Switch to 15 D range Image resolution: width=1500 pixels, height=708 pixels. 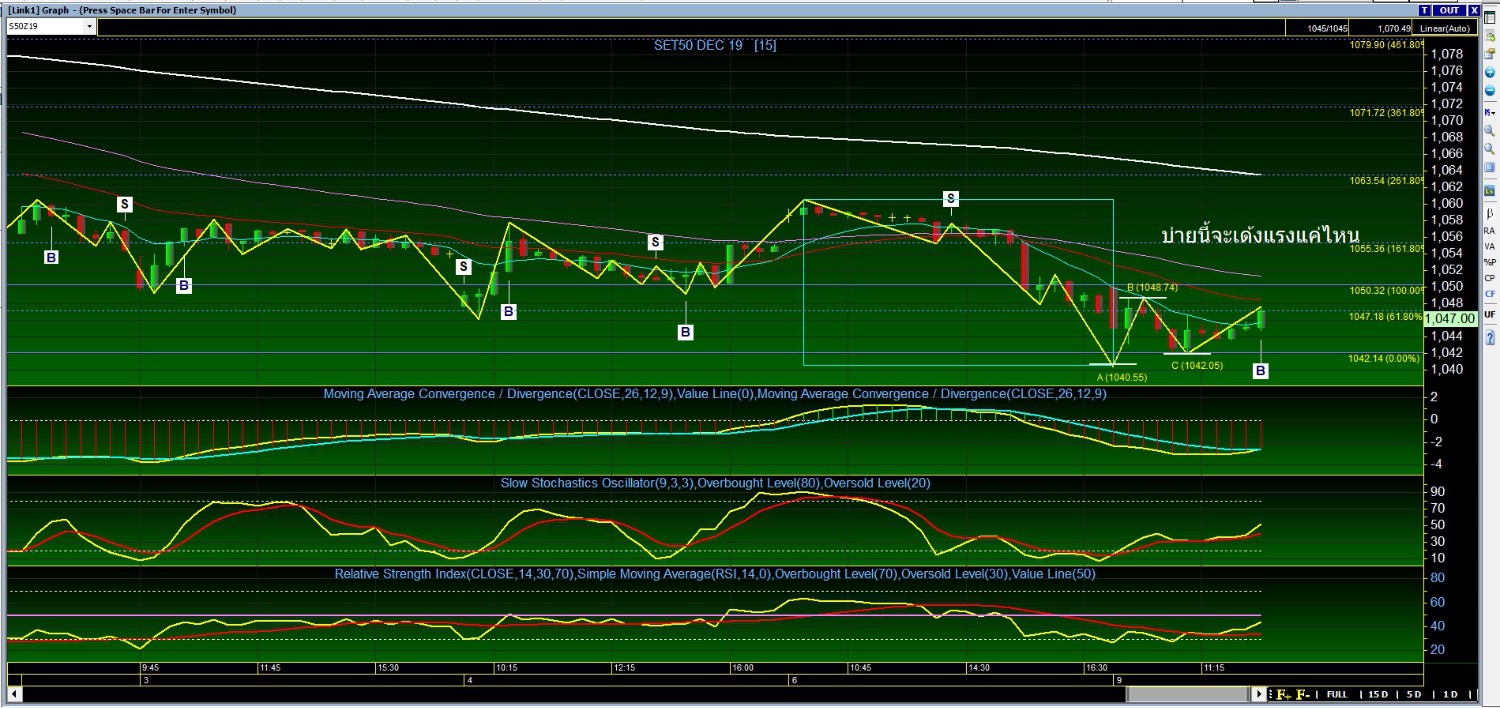1378,694
